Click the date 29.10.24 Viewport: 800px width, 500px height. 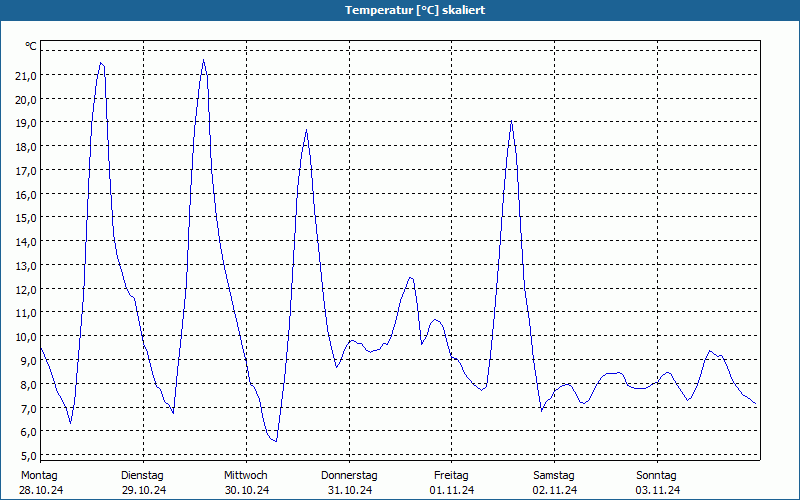pos(144,490)
